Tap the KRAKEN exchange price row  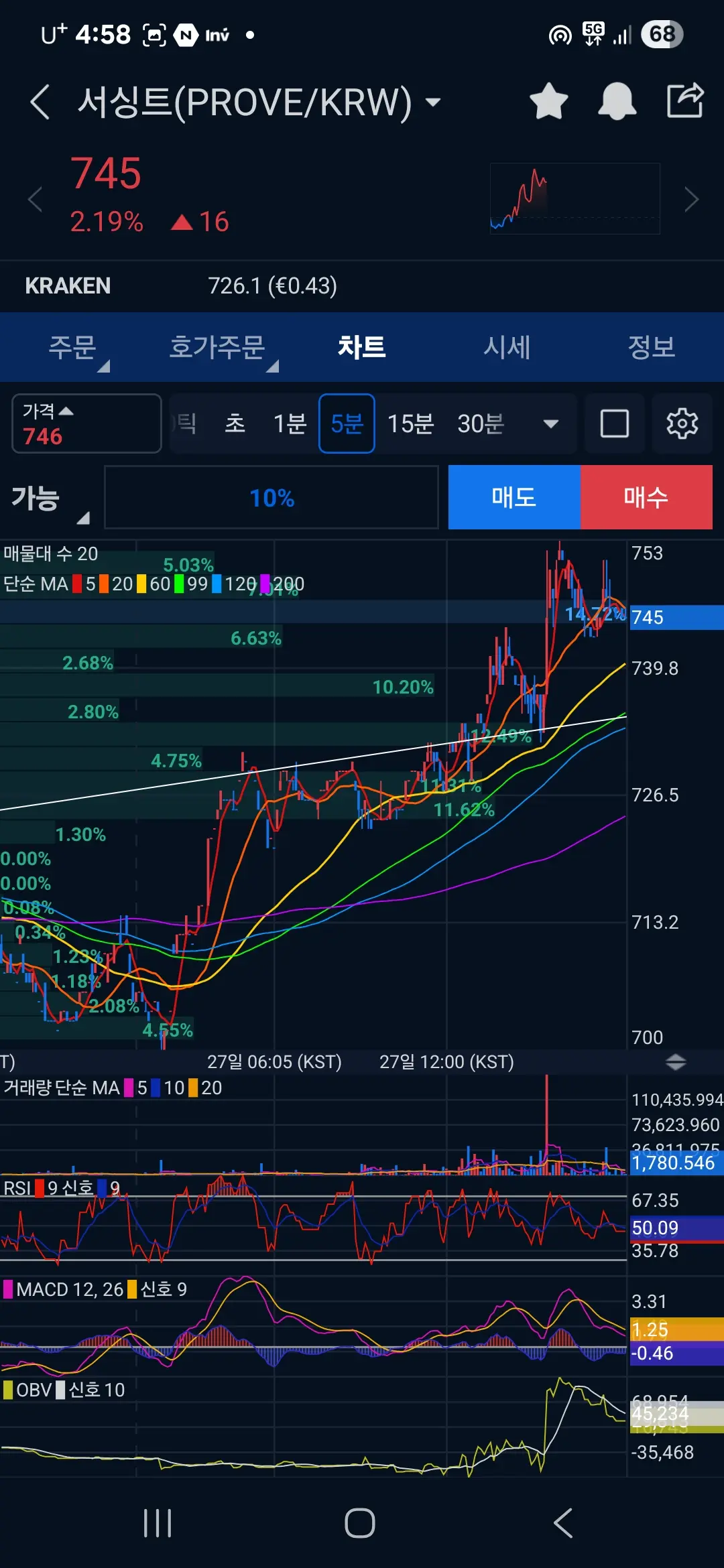[362, 286]
